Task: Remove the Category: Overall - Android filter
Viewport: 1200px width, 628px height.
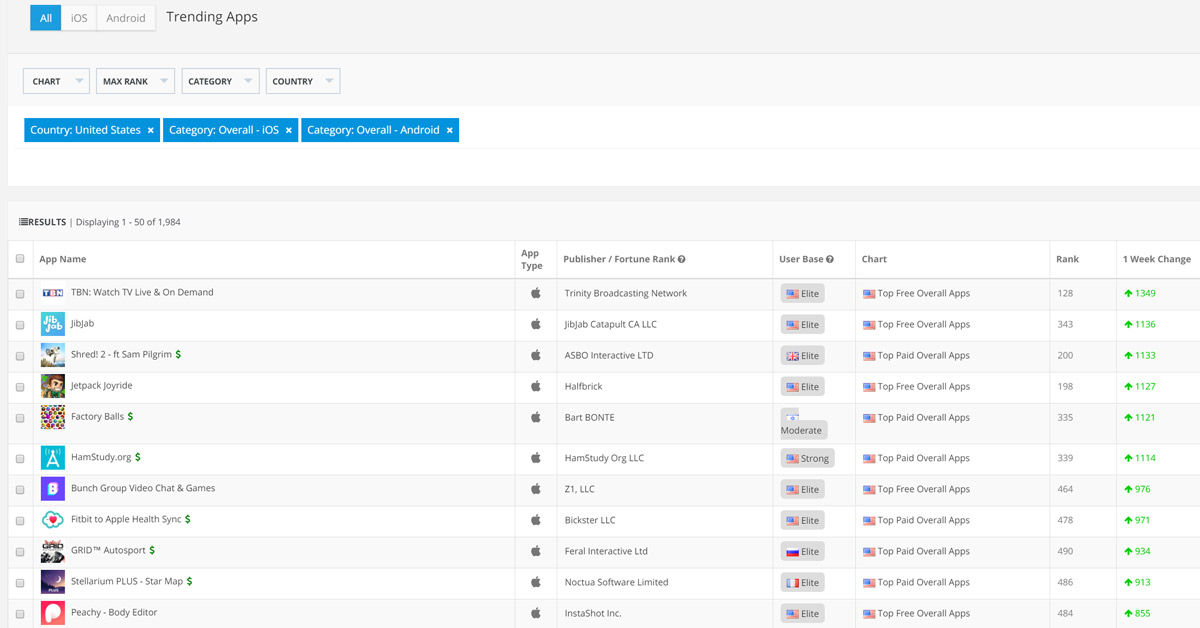Action: pyautogui.click(x=449, y=130)
